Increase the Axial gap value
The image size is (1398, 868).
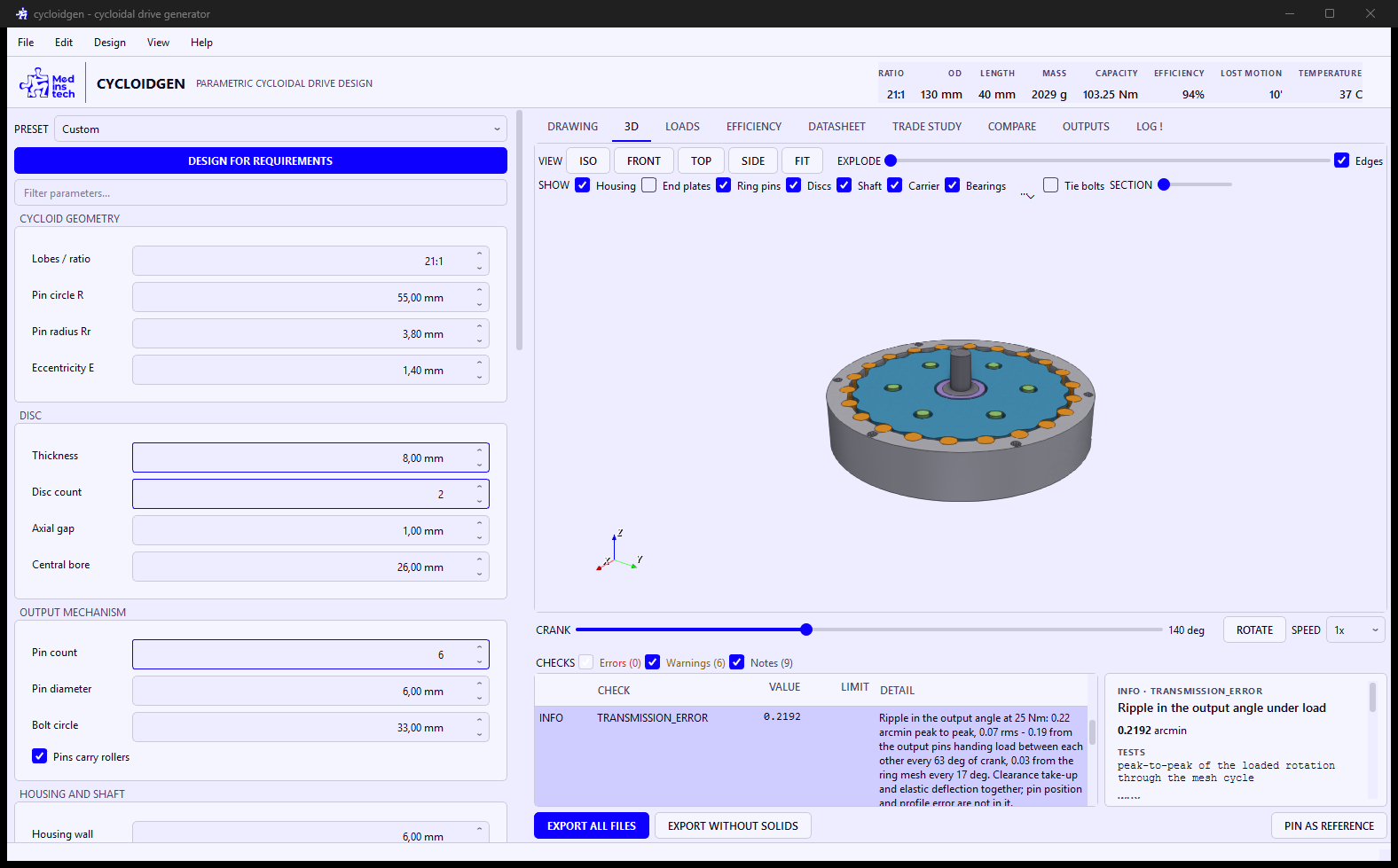pyautogui.click(x=479, y=524)
